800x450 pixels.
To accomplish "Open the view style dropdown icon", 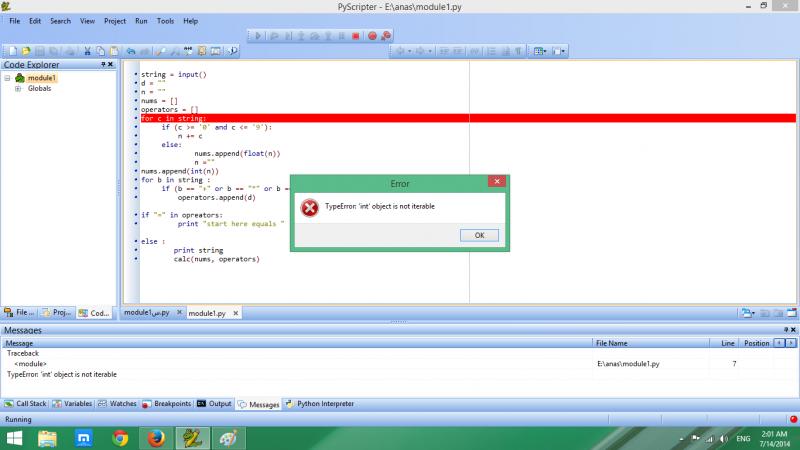I will click(559, 51).
